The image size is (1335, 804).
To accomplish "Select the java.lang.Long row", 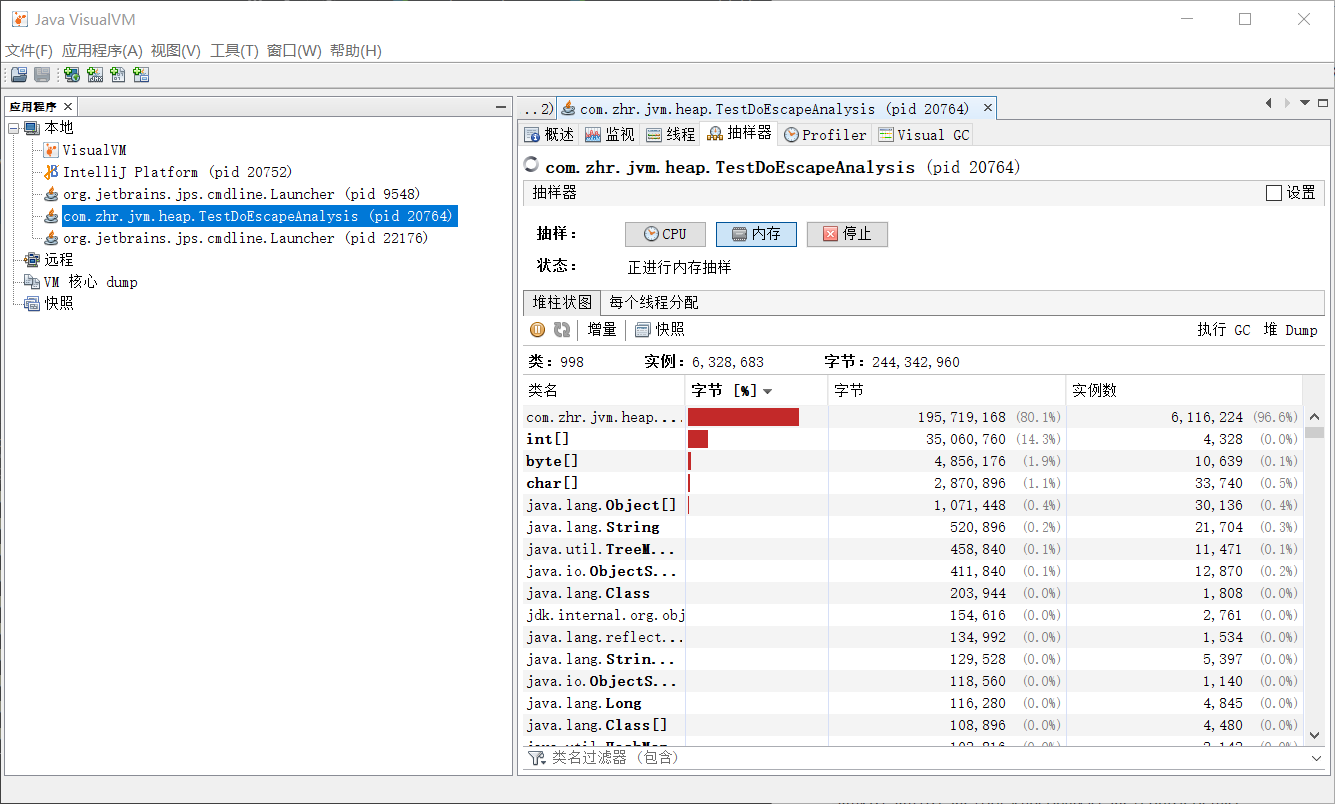I will click(x=912, y=703).
